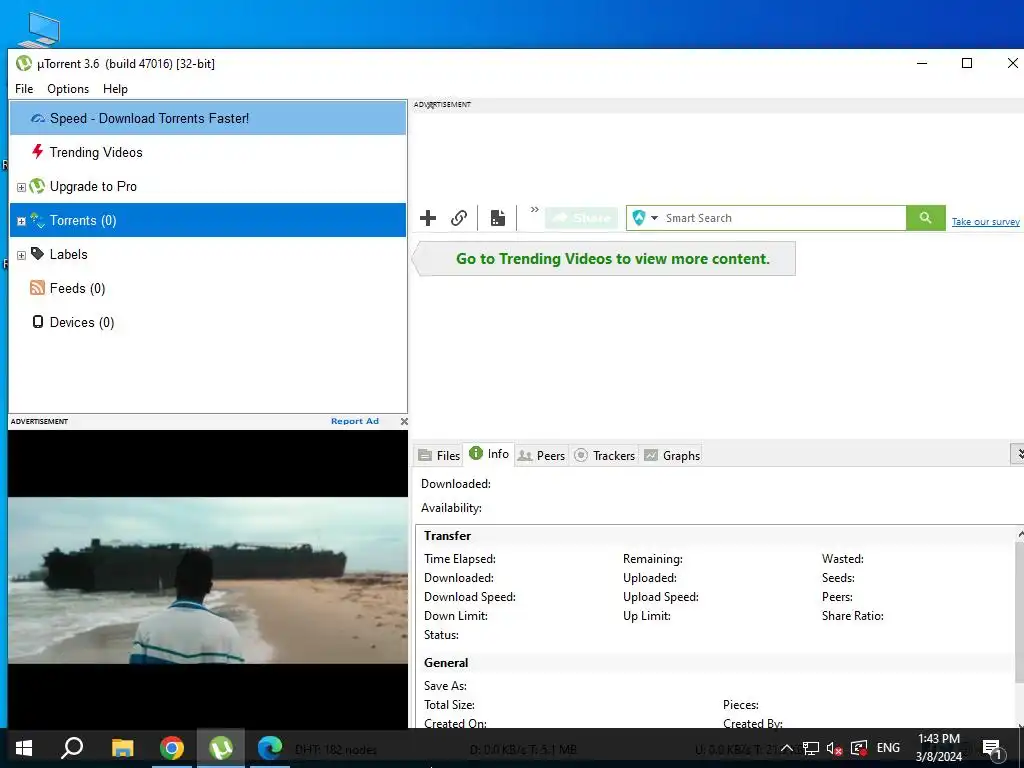Click the speedometer icon beside Speed
Image resolution: width=1024 pixels, height=768 pixels.
point(38,118)
